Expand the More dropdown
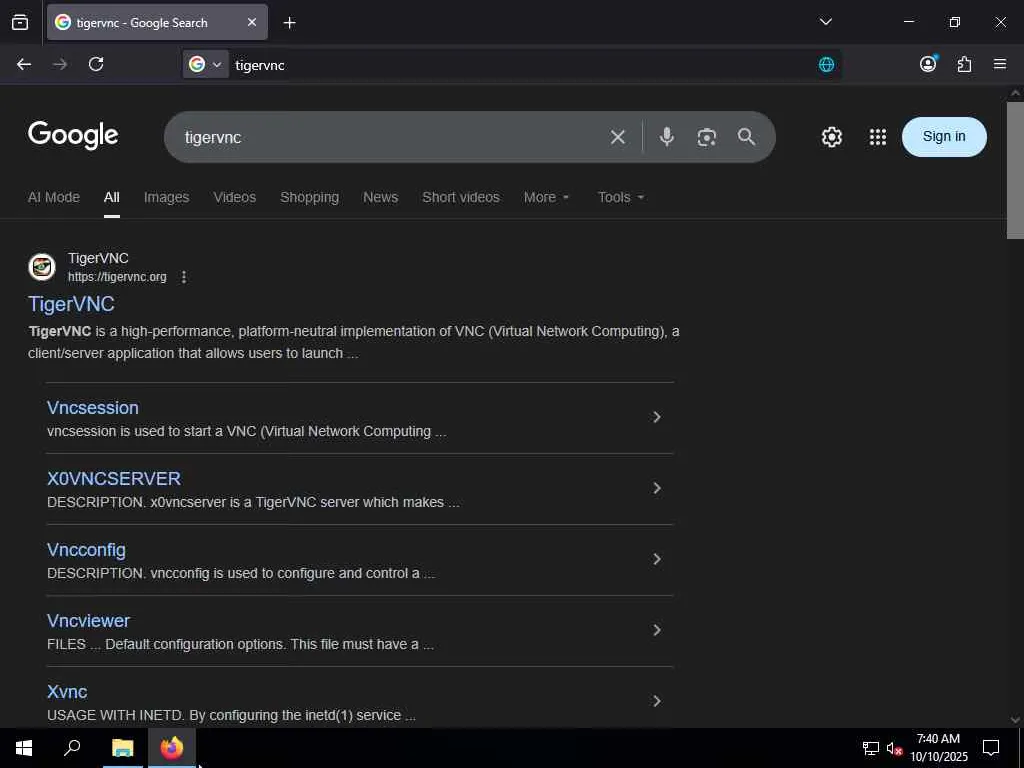1024x768 pixels. click(x=547, y=197)
